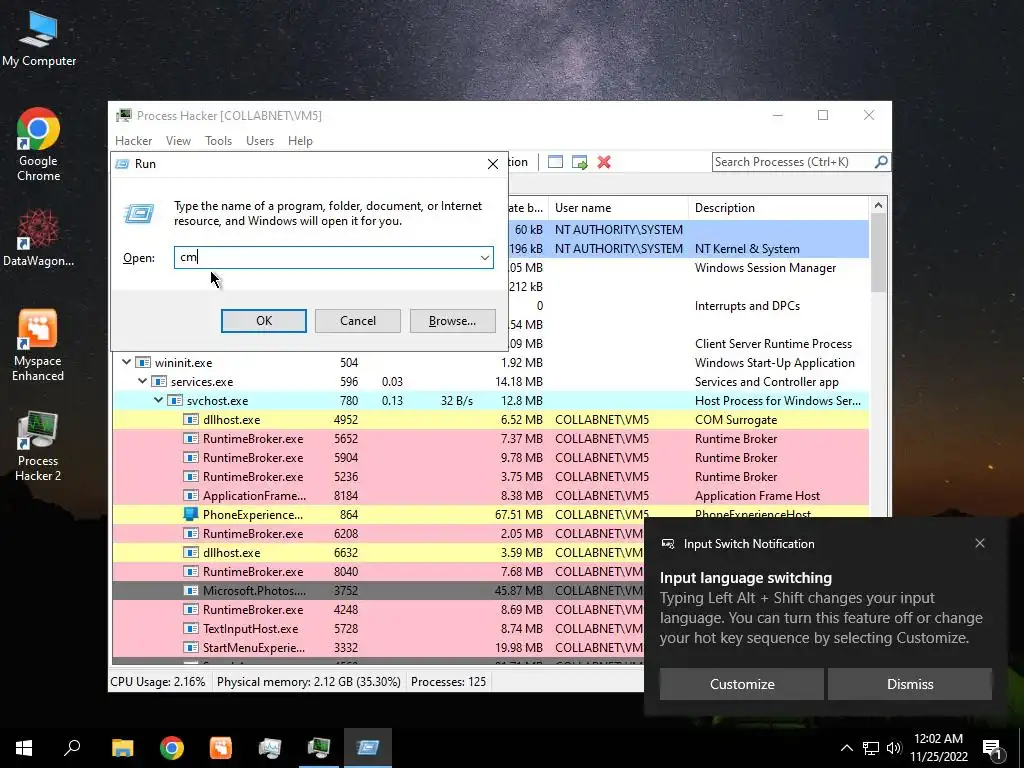The height and width of the screenshot is (768, 1024).
Task: Click the CPU Usage status bar entry
Action: [x=157, y=682]
